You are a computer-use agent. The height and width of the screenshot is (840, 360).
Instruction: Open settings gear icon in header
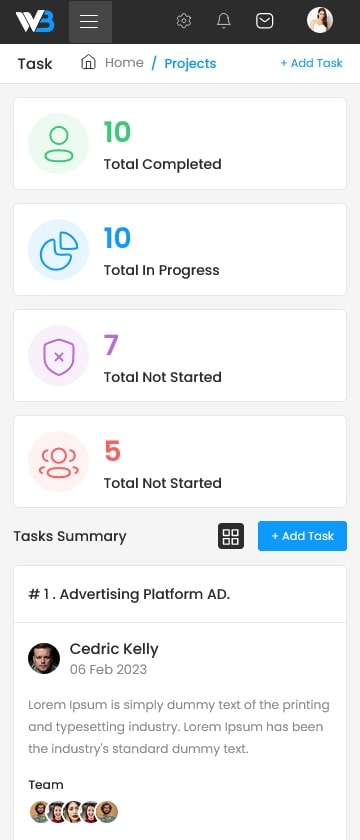click(x=184, y=21)
